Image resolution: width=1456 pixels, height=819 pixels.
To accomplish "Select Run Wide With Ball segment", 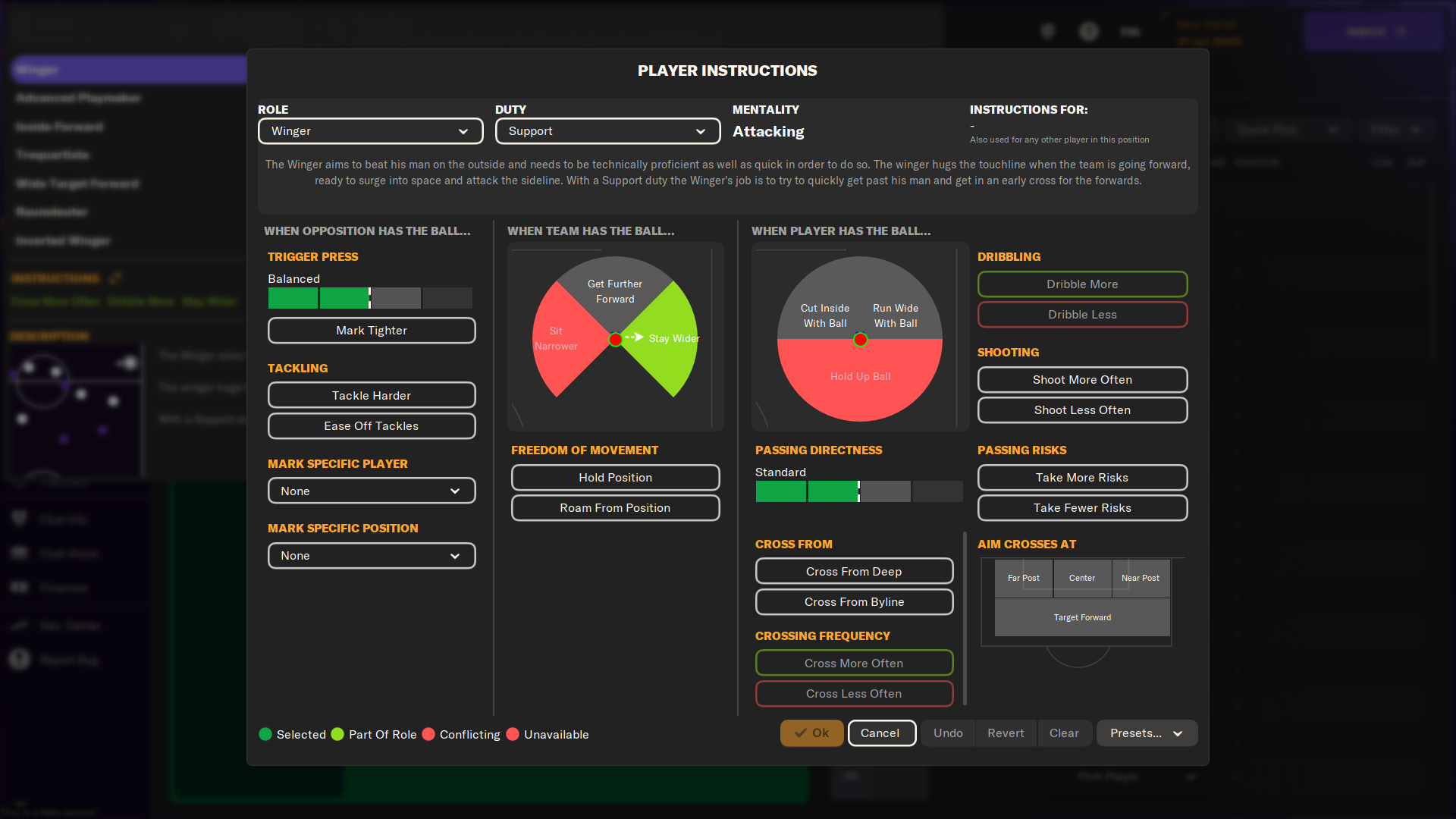I will (896, 315).
